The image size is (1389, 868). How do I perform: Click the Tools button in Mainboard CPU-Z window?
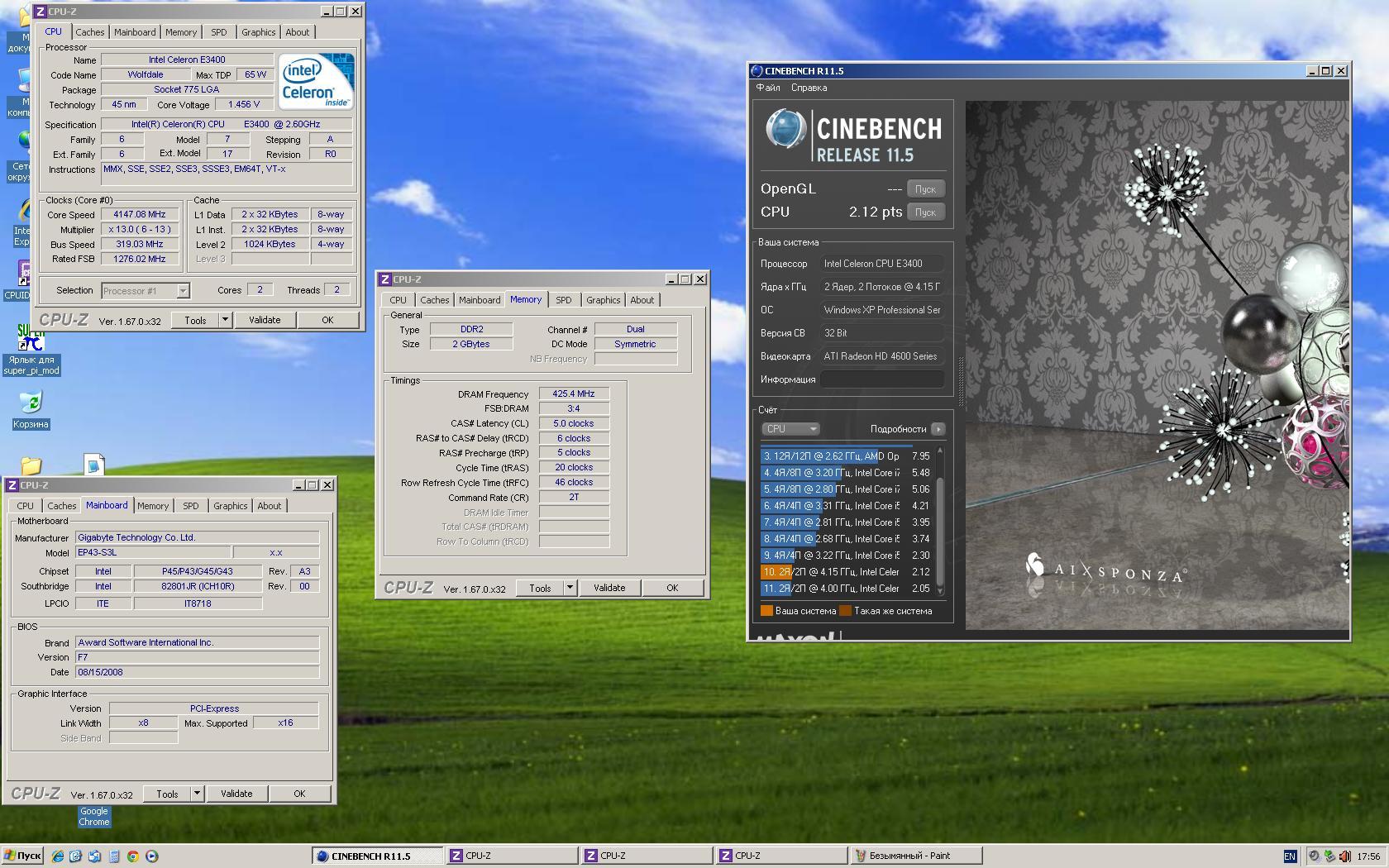tap(167, 794)
